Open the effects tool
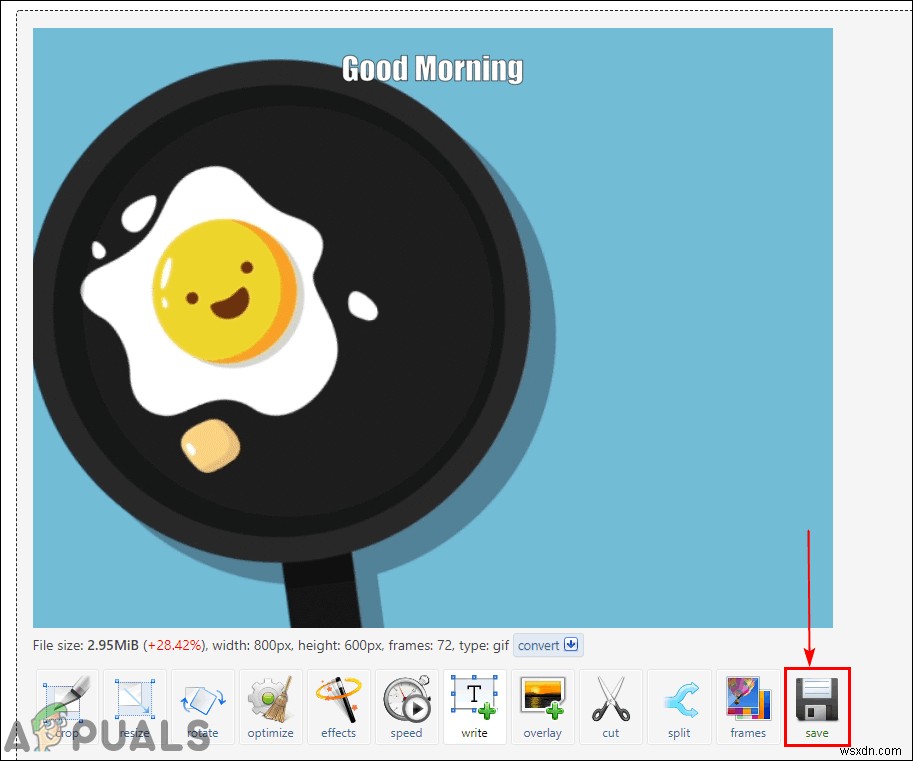This screenshot has width=913, height=761. [x=338, y=706]
